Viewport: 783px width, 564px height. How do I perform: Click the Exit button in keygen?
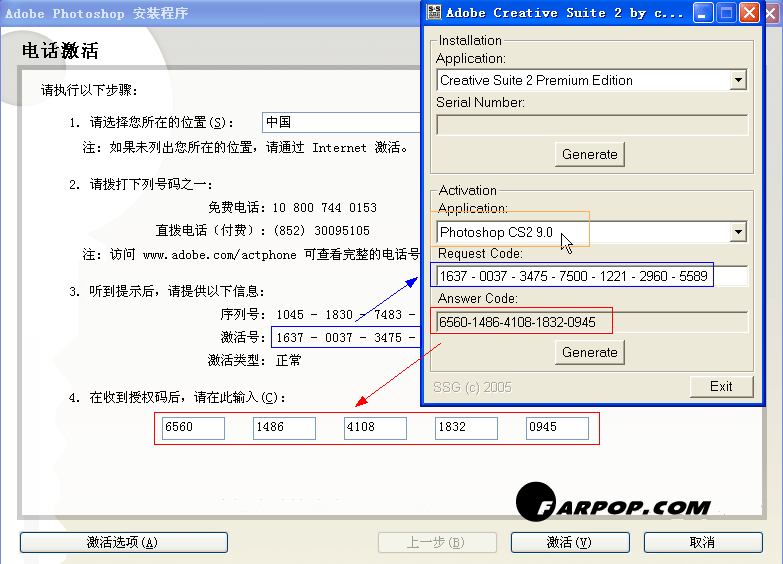point(721,386)
